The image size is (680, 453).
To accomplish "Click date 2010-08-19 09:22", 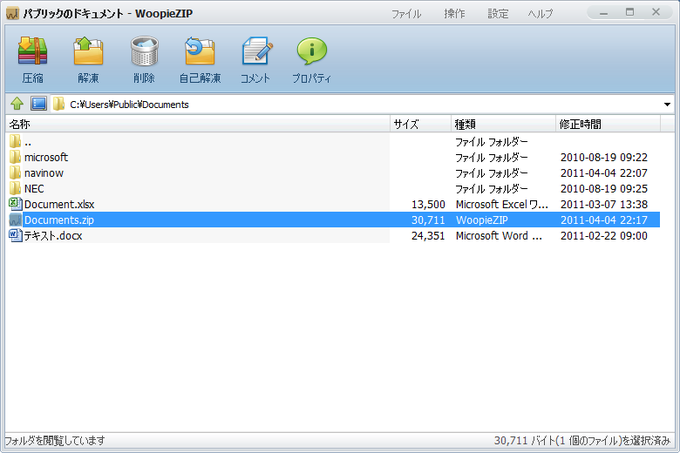I will click(604, 157).
